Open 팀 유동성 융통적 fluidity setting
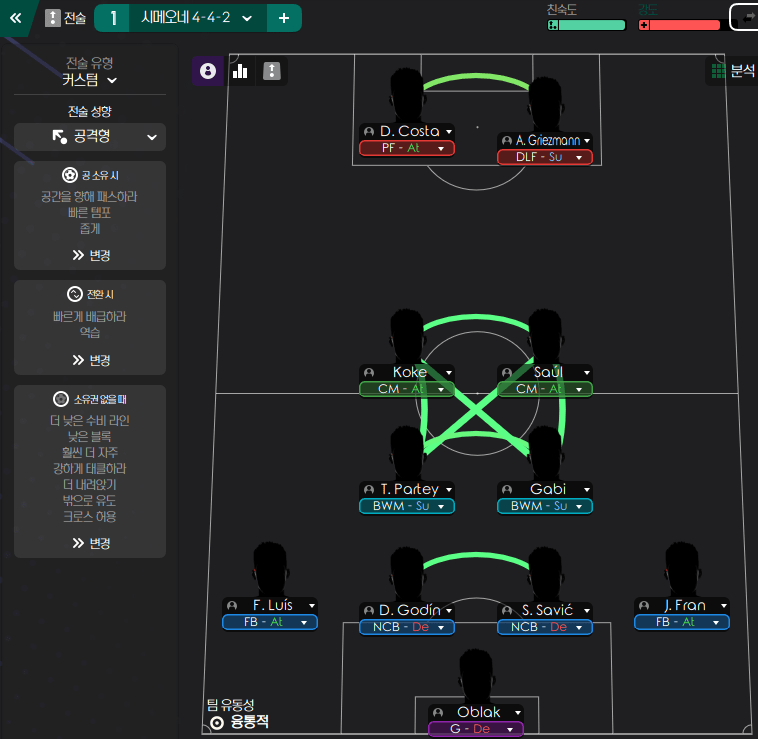 [238, 714]
